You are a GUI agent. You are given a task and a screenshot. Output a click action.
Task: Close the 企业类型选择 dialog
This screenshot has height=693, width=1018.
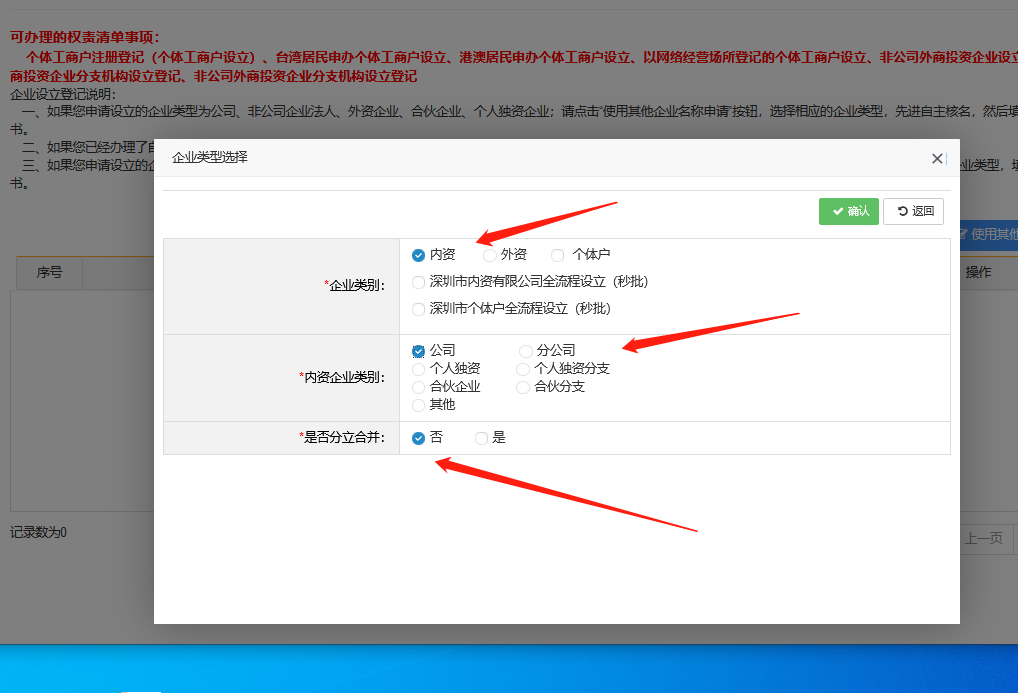(937, 158)
